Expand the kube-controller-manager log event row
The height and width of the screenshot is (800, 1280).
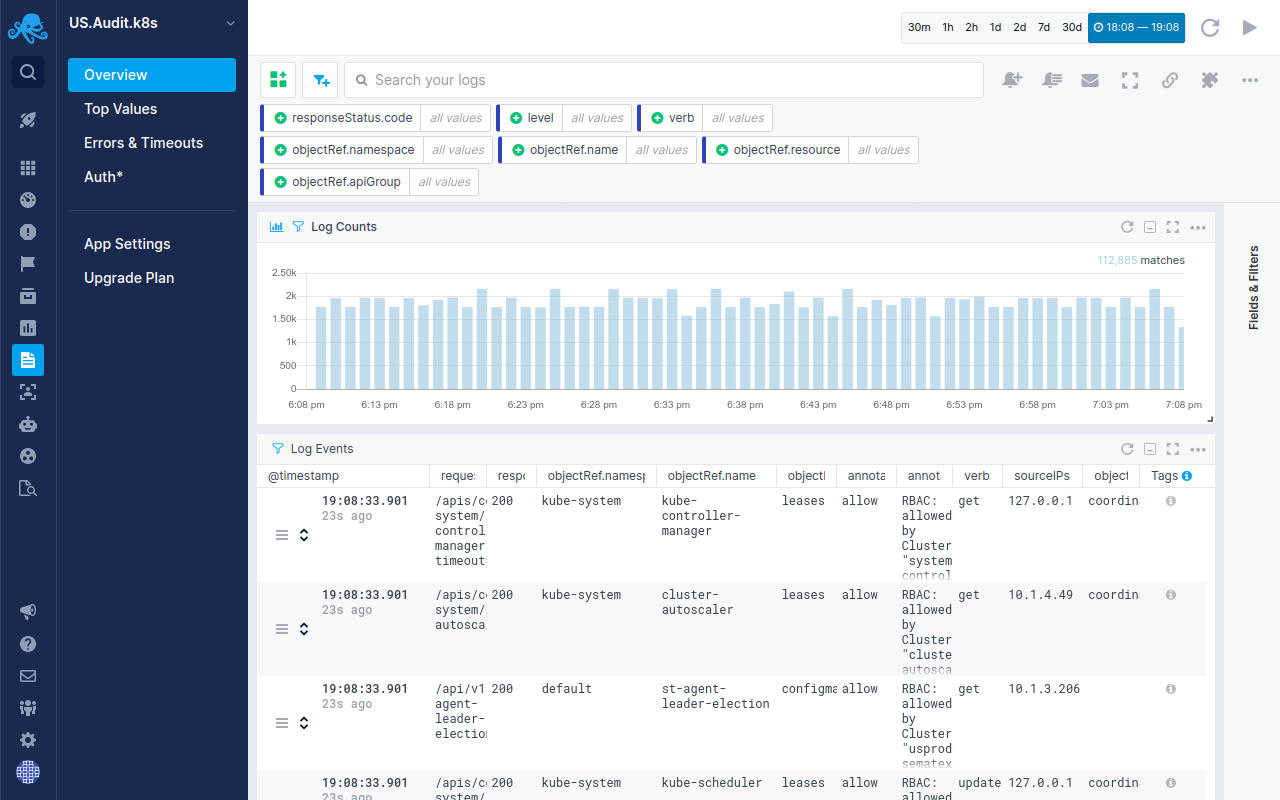[304, 535]
